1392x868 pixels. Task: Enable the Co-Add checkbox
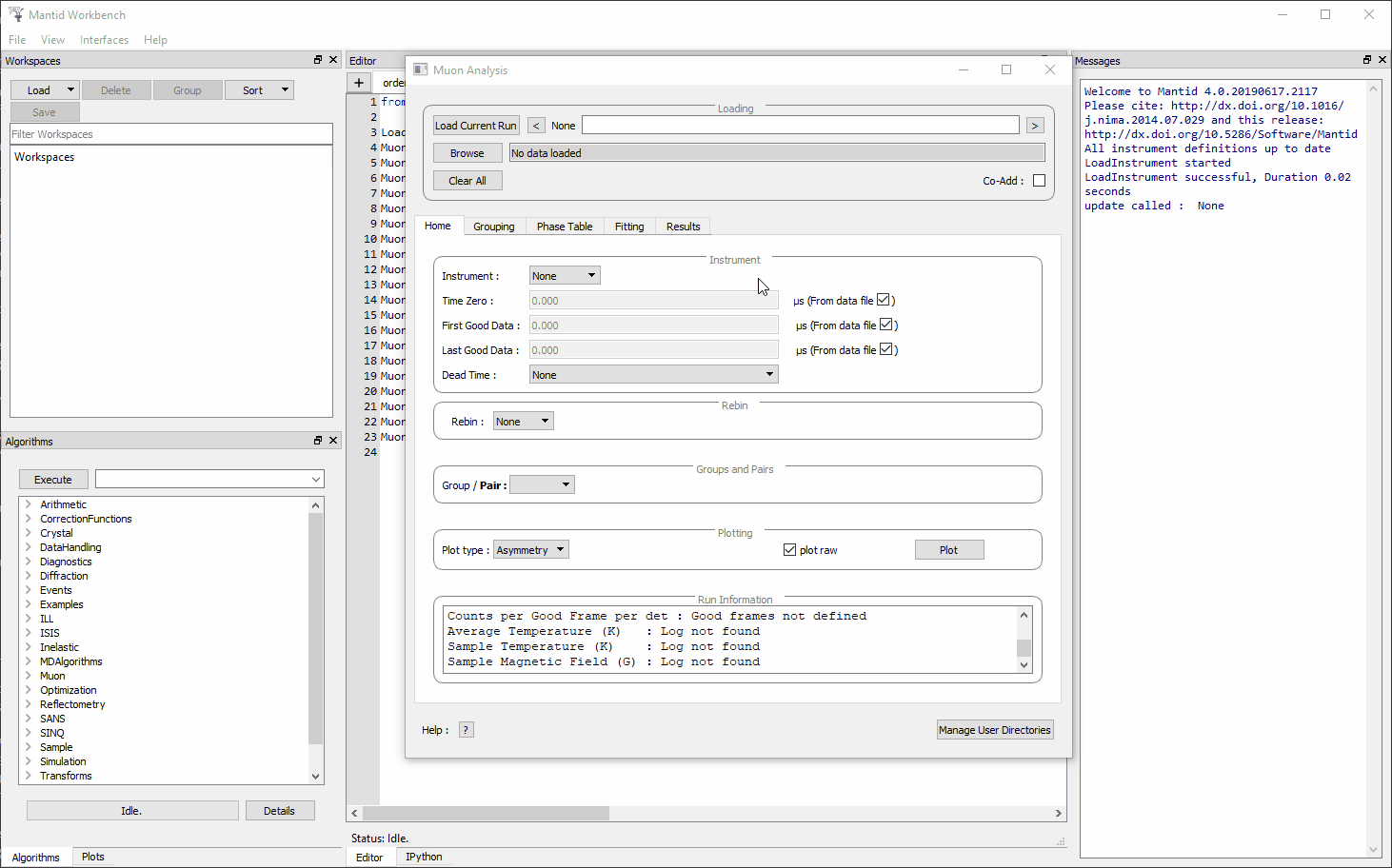[x=1039, y=180]
